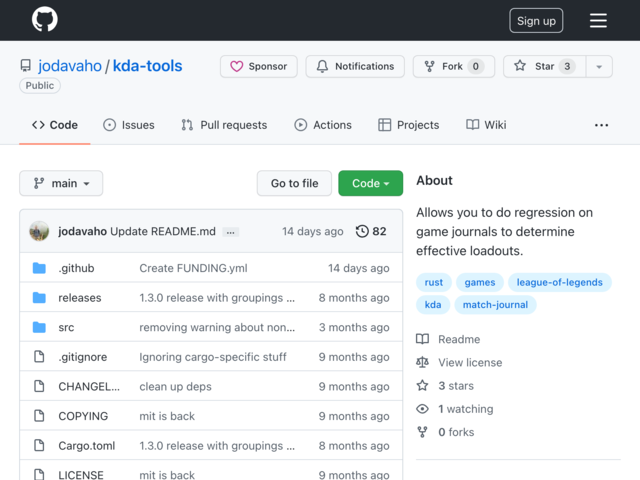Open the Cargo.toml file
The image size is (640, 480).
tap(87, 446)
